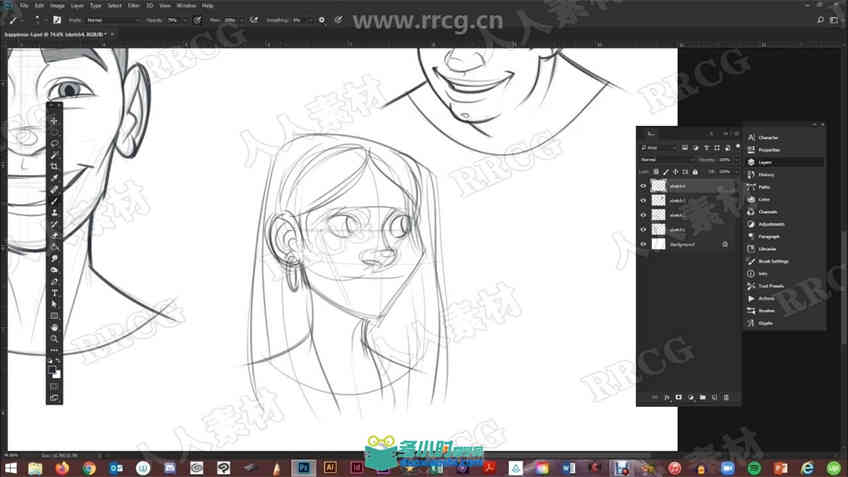This screenshot has height=477, width=848.
Task: Open the Window menu
Action: pos(186,5)
